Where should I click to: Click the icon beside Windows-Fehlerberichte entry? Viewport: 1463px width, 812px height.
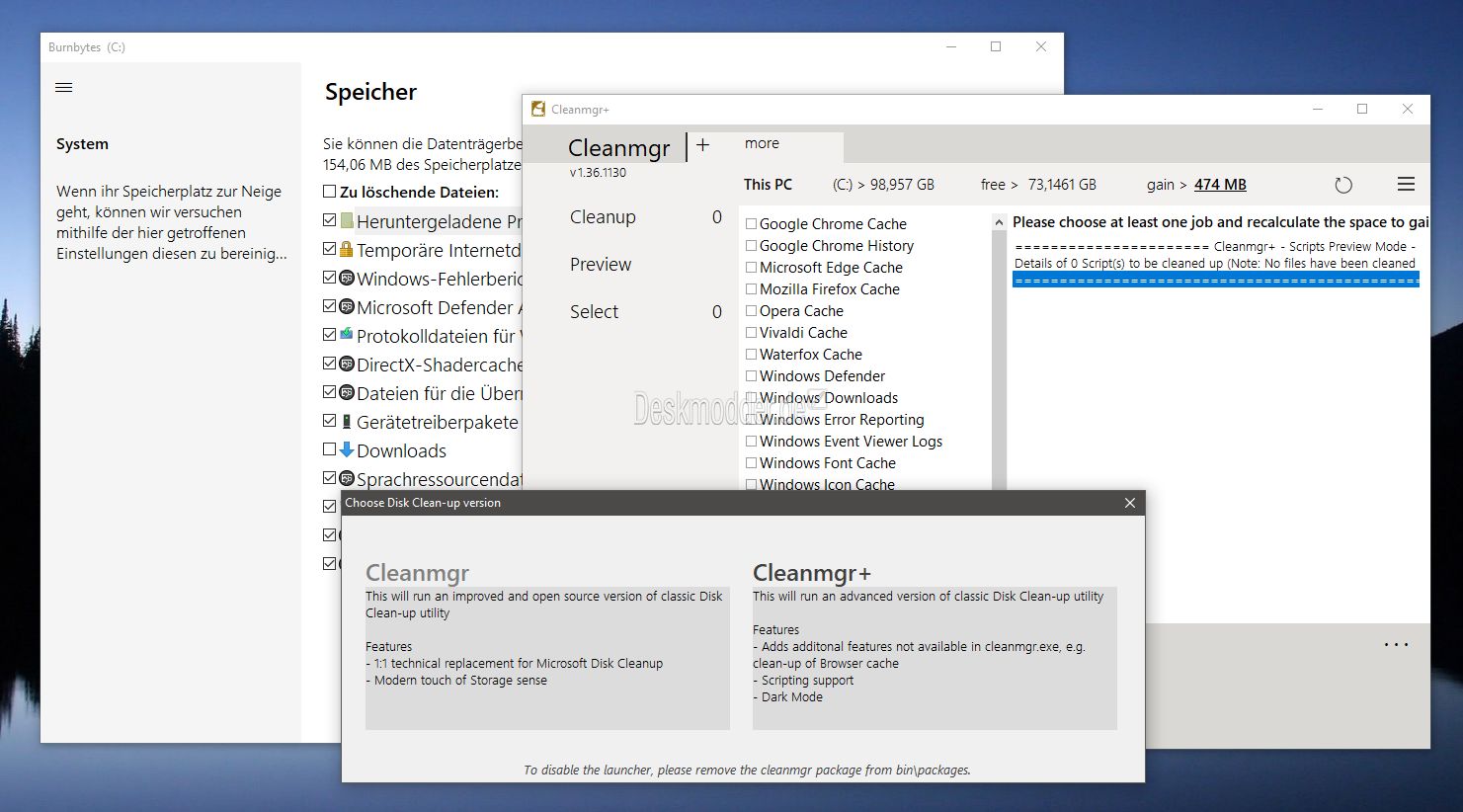click(347, 278)
